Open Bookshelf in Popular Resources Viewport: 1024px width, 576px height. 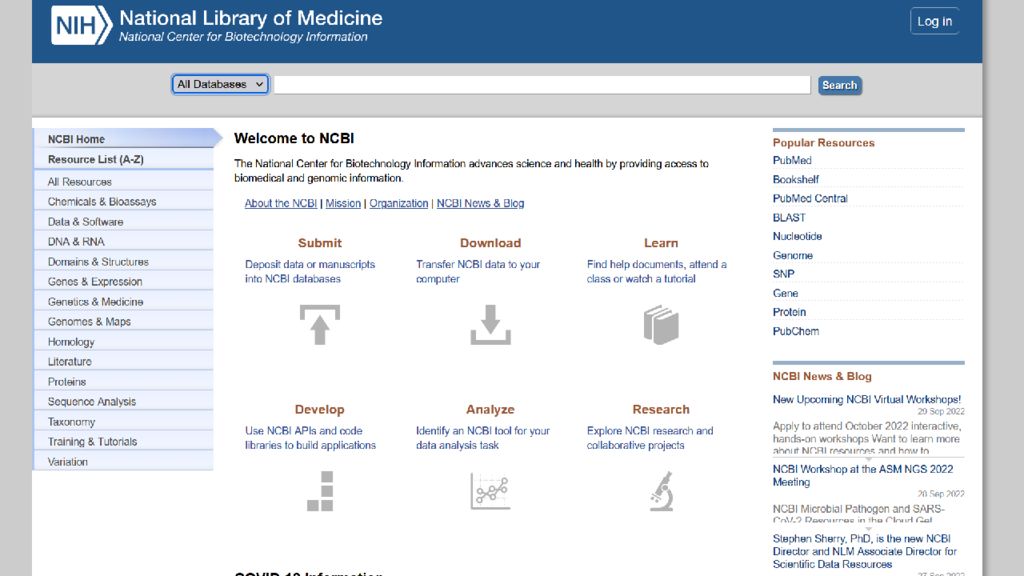point(795,180)
